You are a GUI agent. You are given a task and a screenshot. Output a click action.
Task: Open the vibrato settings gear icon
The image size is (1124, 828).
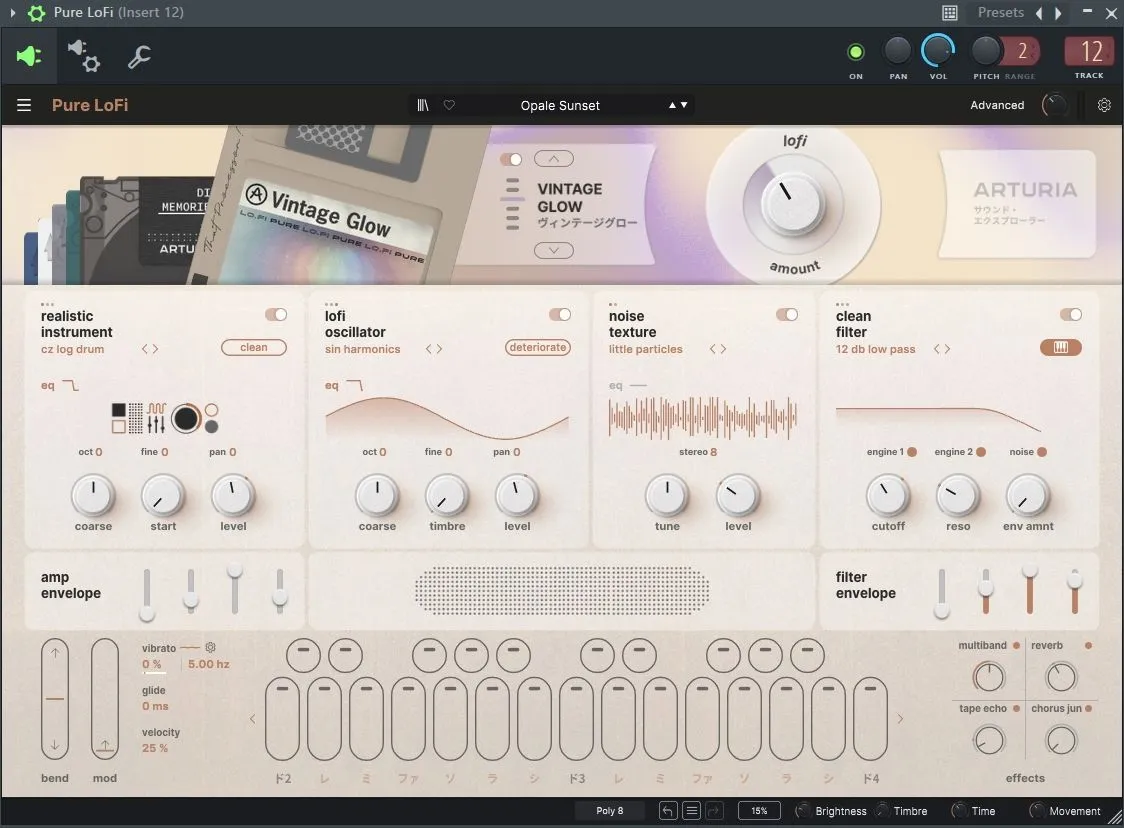pos(211,647)
